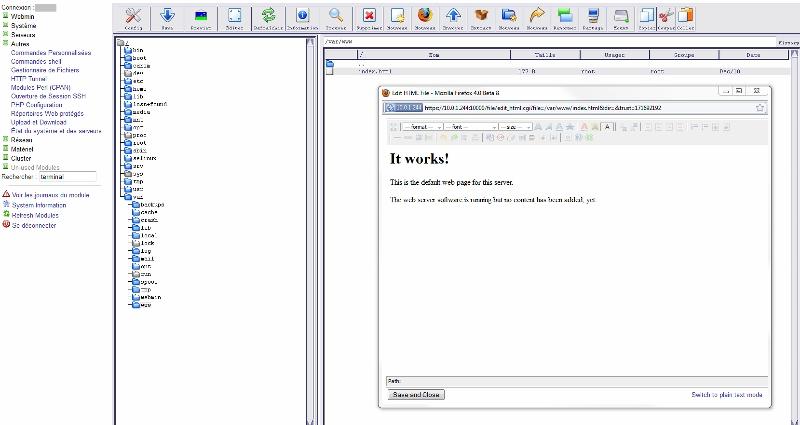This screenshot has height=425, width=800.
Task: Open the Font dropdown in the HTML editor
Action: point(470,127)
